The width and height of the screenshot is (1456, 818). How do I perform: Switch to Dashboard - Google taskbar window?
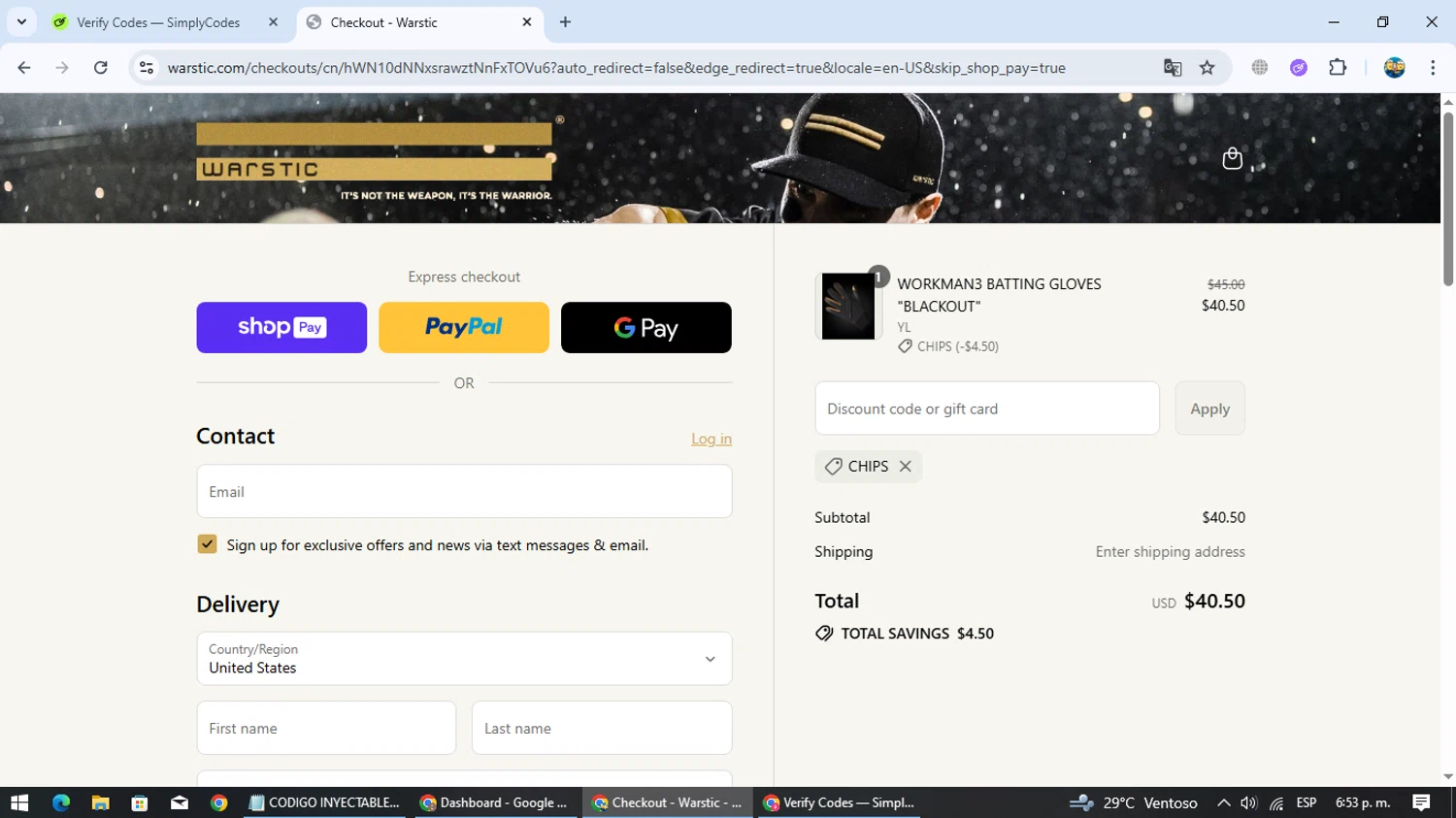point(495,802)
